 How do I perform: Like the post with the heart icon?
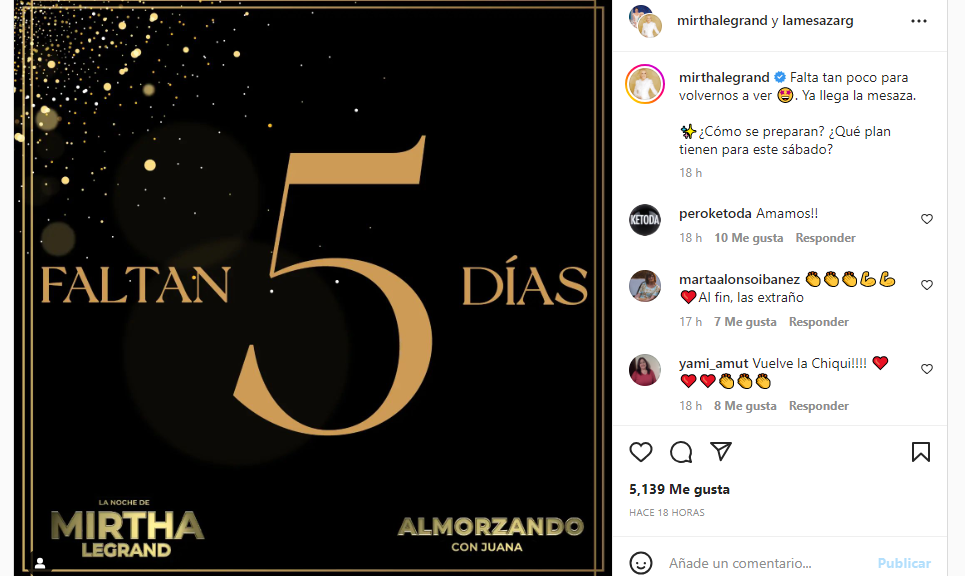tap(641, 452)
